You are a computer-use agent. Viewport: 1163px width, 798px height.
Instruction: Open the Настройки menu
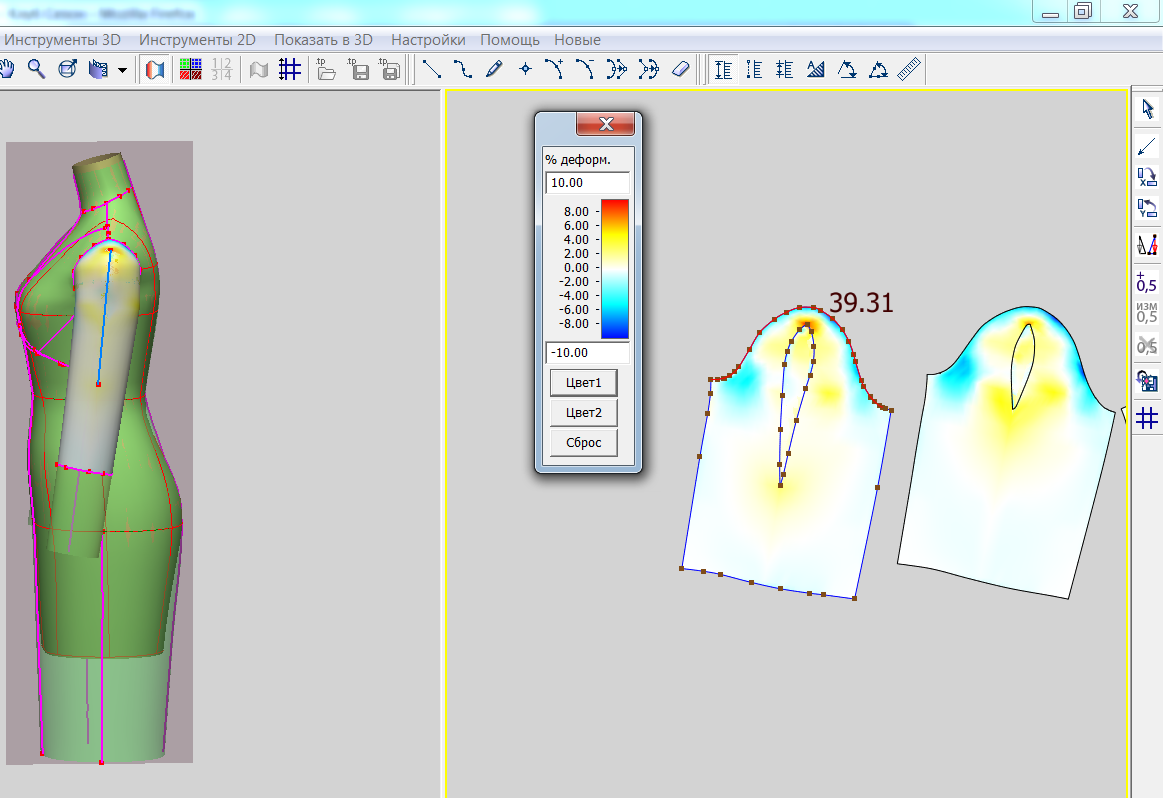click(428, 40)
